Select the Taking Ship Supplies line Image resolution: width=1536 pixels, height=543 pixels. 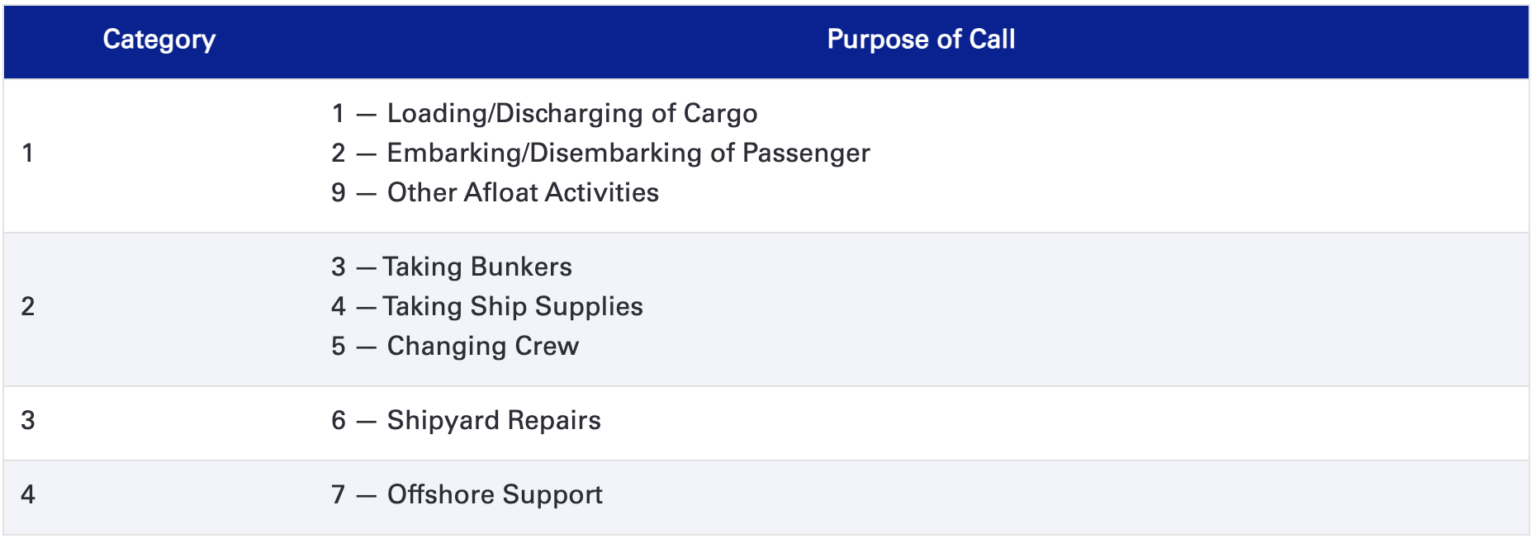pyautogui.click(x=512, y=307)
